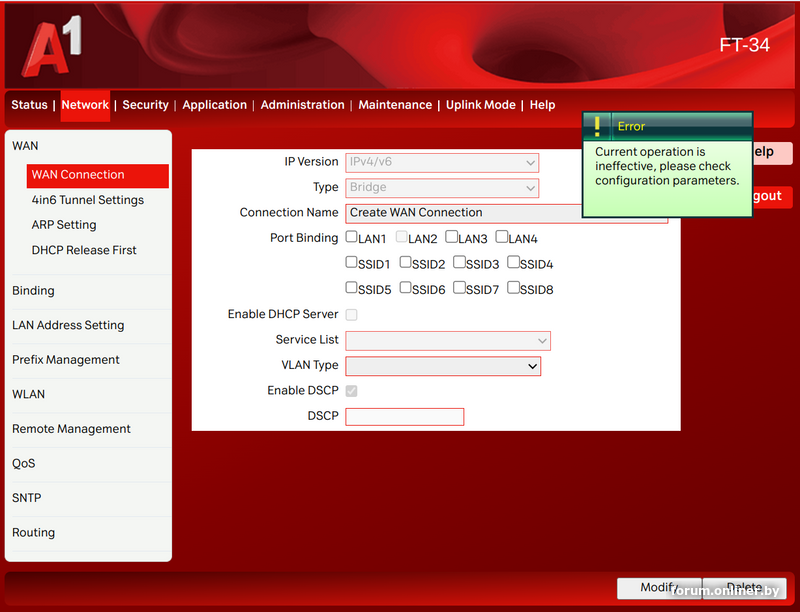Open the Administration menu
800x612 pixels.
click(302, 105)
